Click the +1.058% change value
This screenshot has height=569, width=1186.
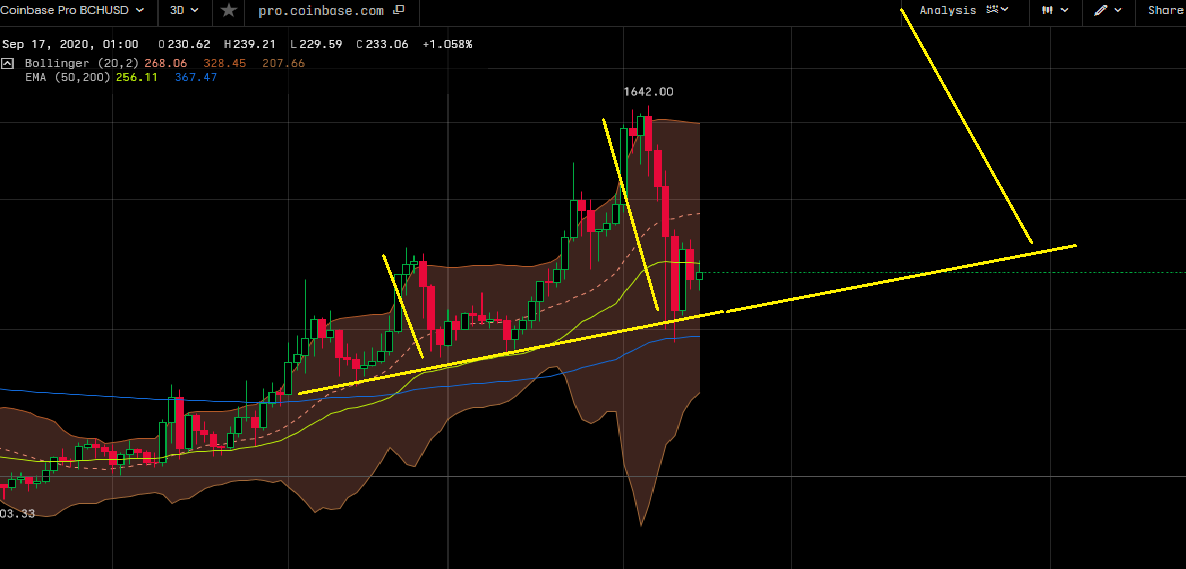click(447, 45)
